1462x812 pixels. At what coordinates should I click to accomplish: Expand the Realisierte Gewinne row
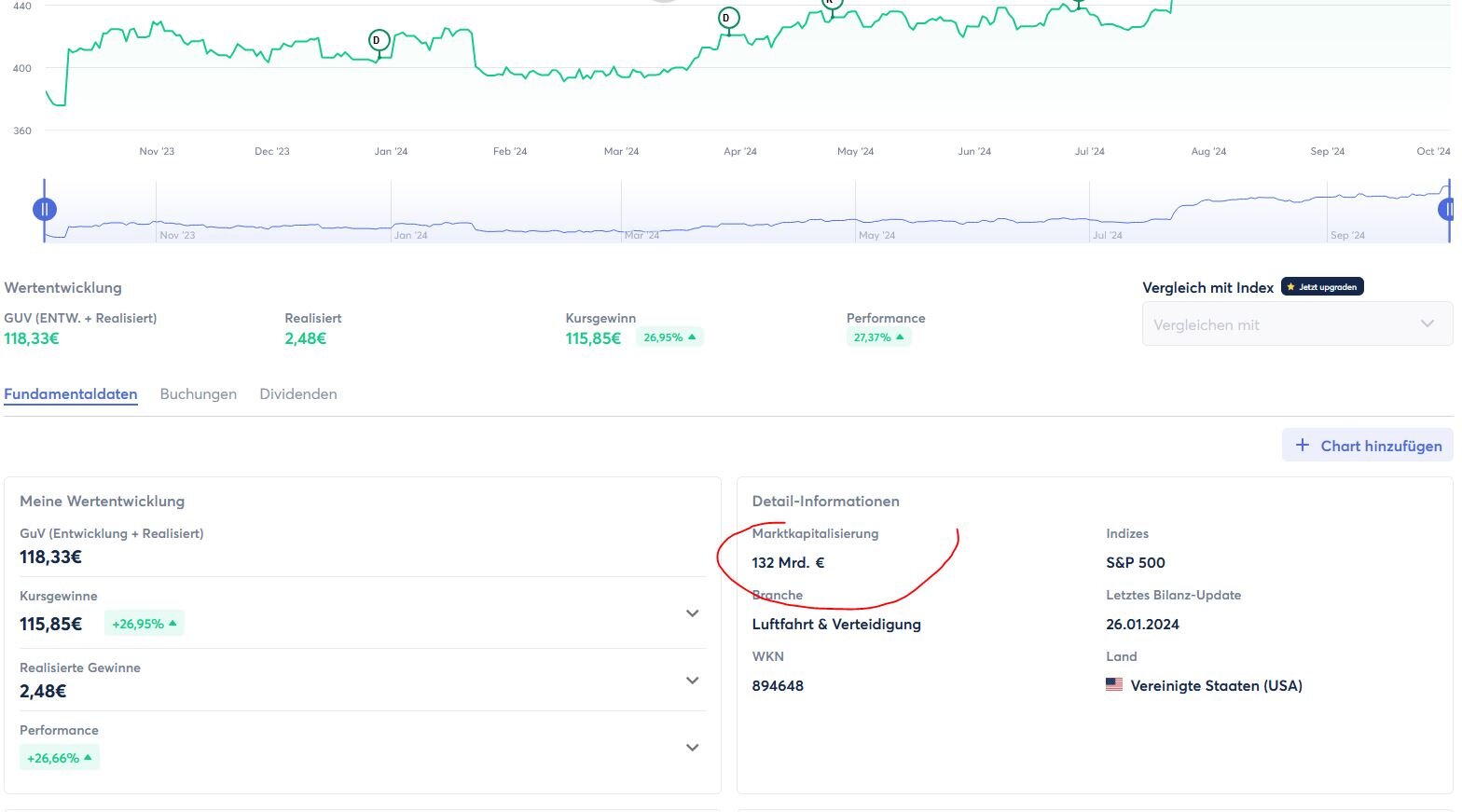(692, 681)
